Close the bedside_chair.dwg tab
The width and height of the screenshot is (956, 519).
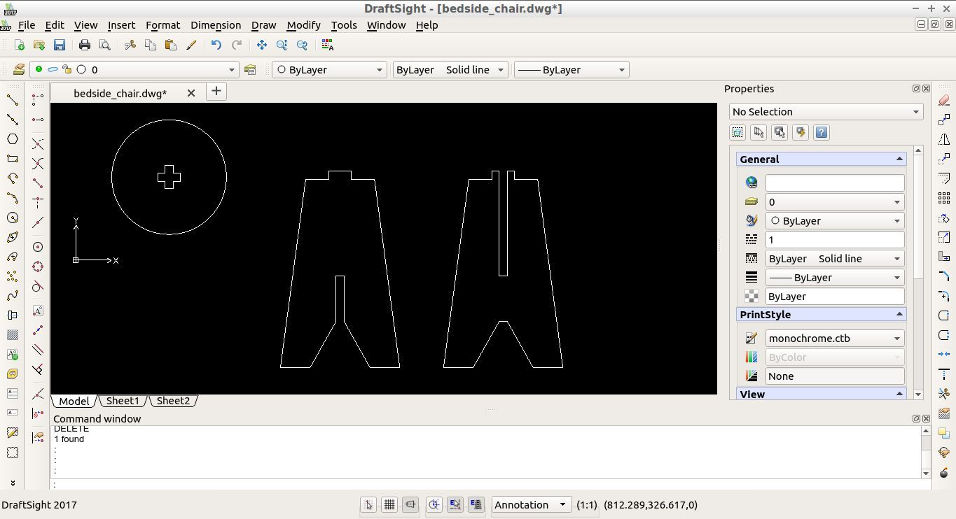[191, 93]
